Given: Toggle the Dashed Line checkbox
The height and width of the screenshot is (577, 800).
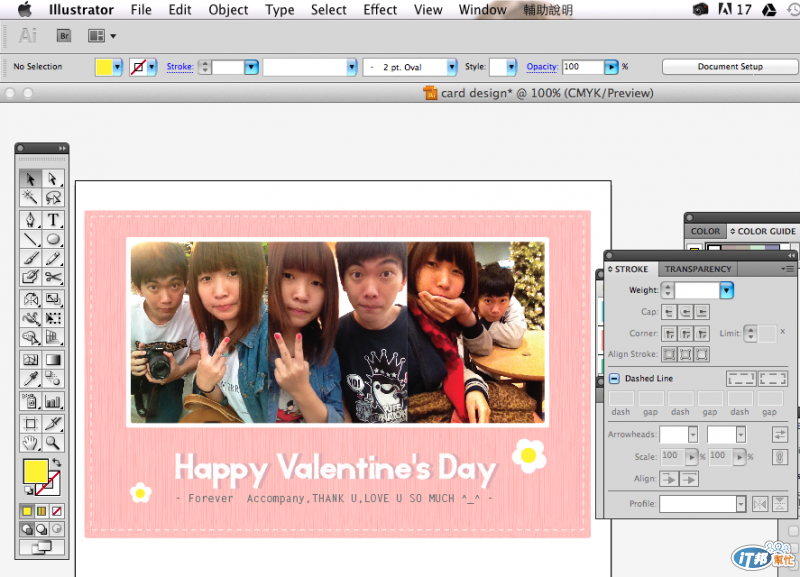Looking at the screenshot, I should (x=615, y=379).
